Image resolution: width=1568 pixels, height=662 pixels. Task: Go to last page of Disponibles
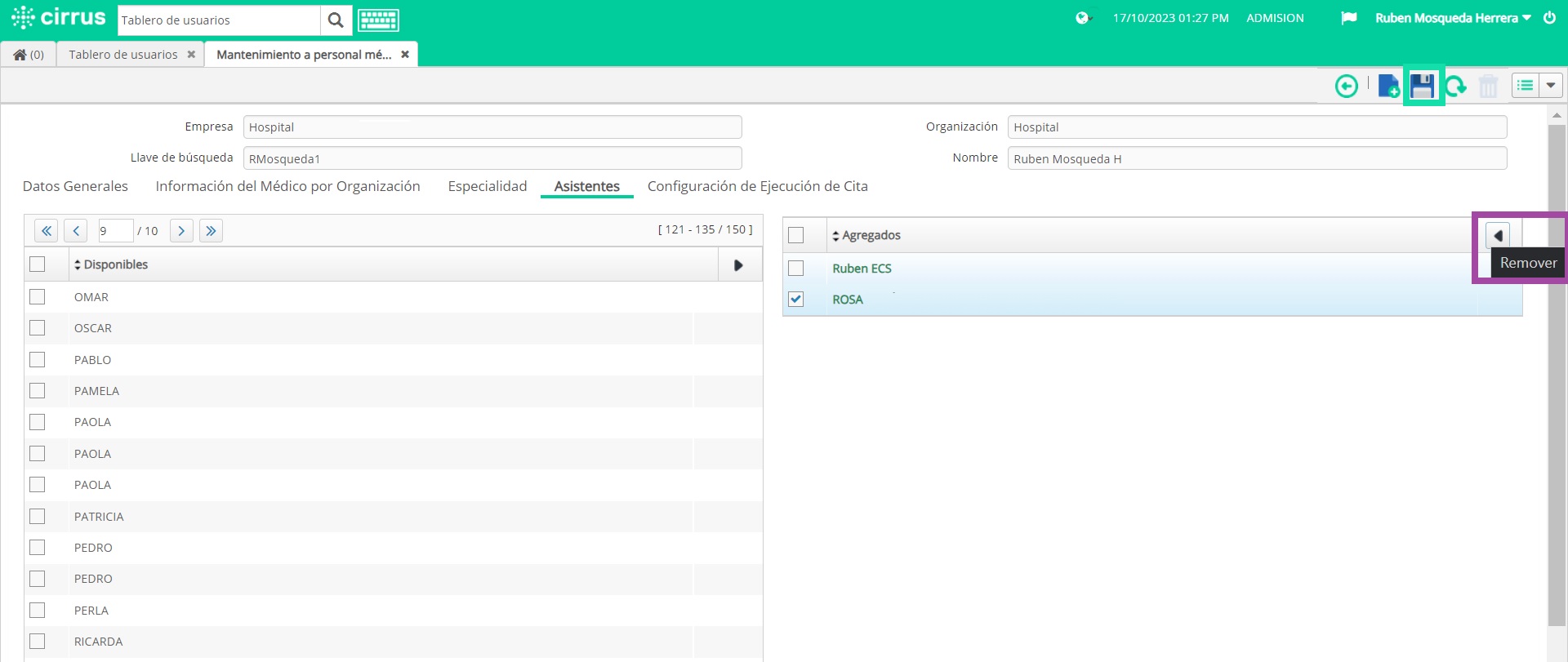211,231
